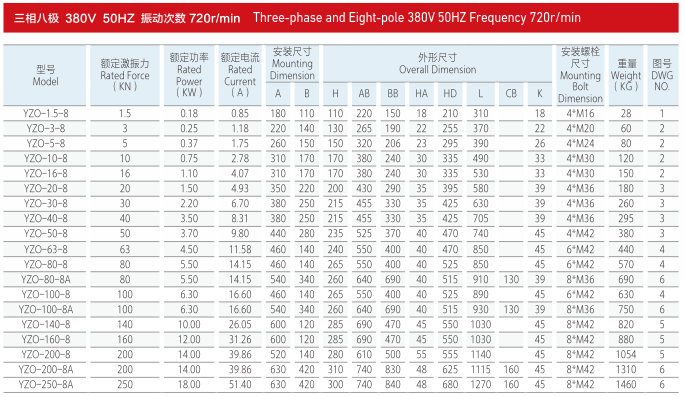
Task: Select the YZO-200-8 model cell
Action: click(x=45, y=354)
